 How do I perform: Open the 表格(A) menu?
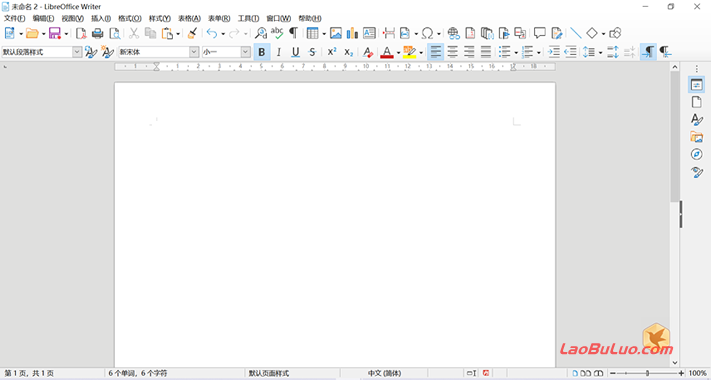tap(189, 19)
